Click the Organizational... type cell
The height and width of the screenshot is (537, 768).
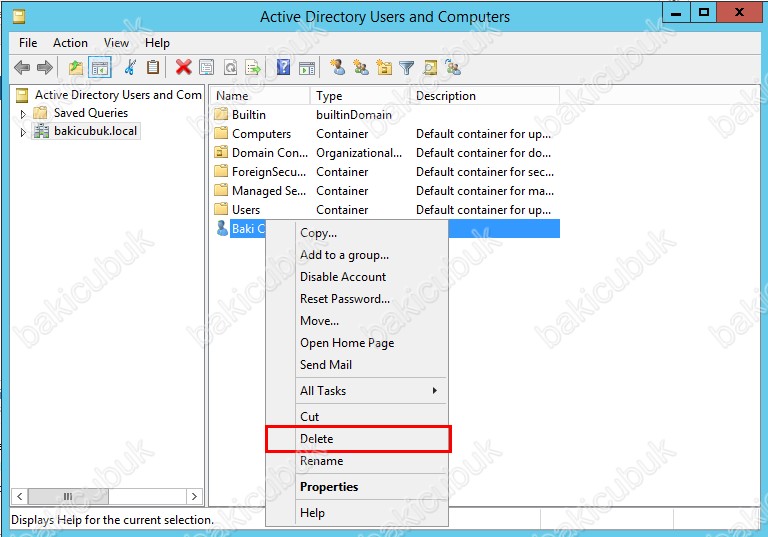tap(359, 153)
